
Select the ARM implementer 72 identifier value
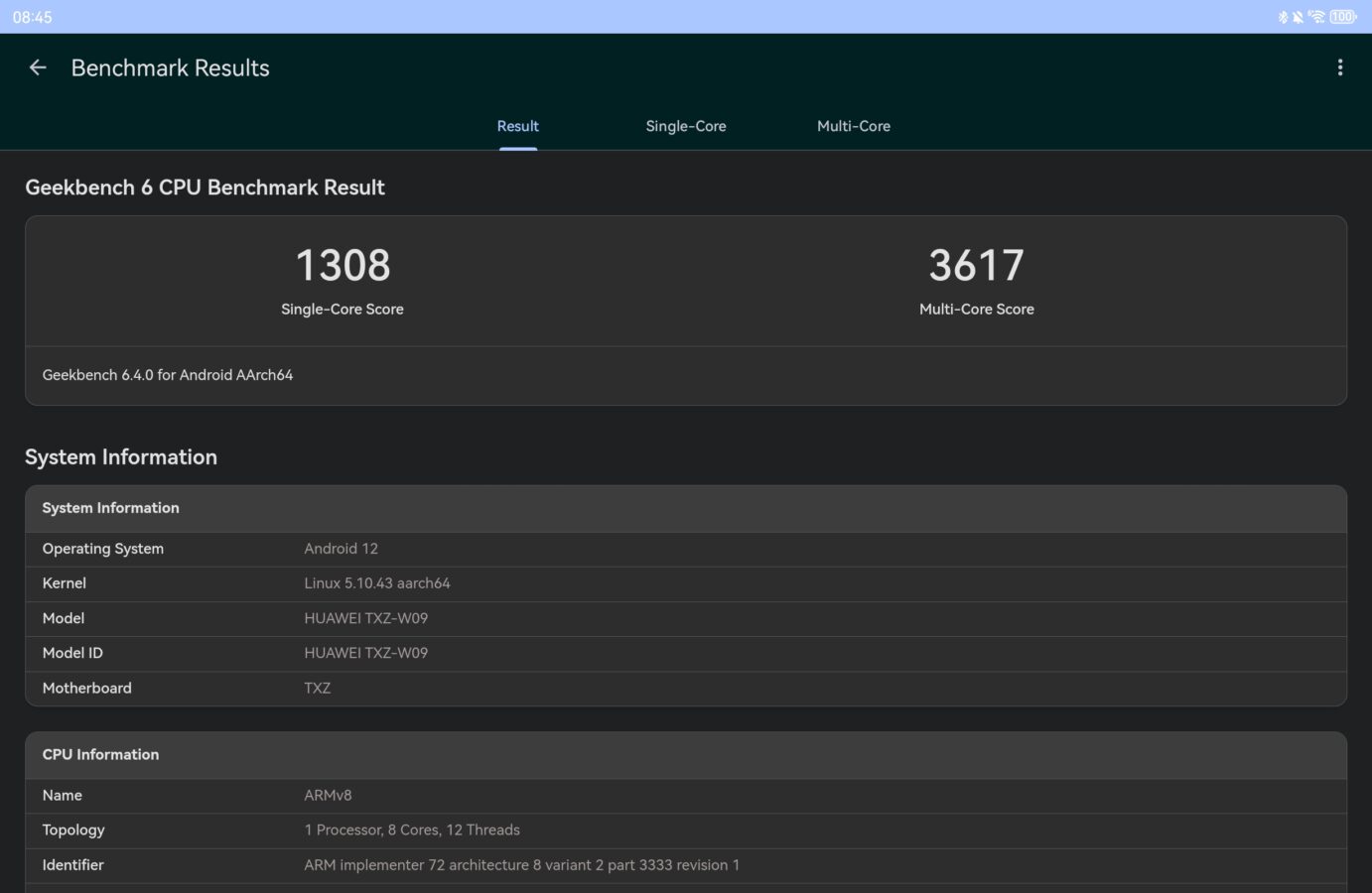pyautogui.click(x=522, y=865)
